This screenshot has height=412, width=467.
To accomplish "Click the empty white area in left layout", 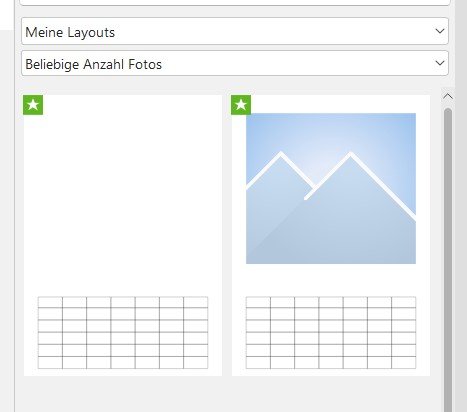I will (123, 200).
